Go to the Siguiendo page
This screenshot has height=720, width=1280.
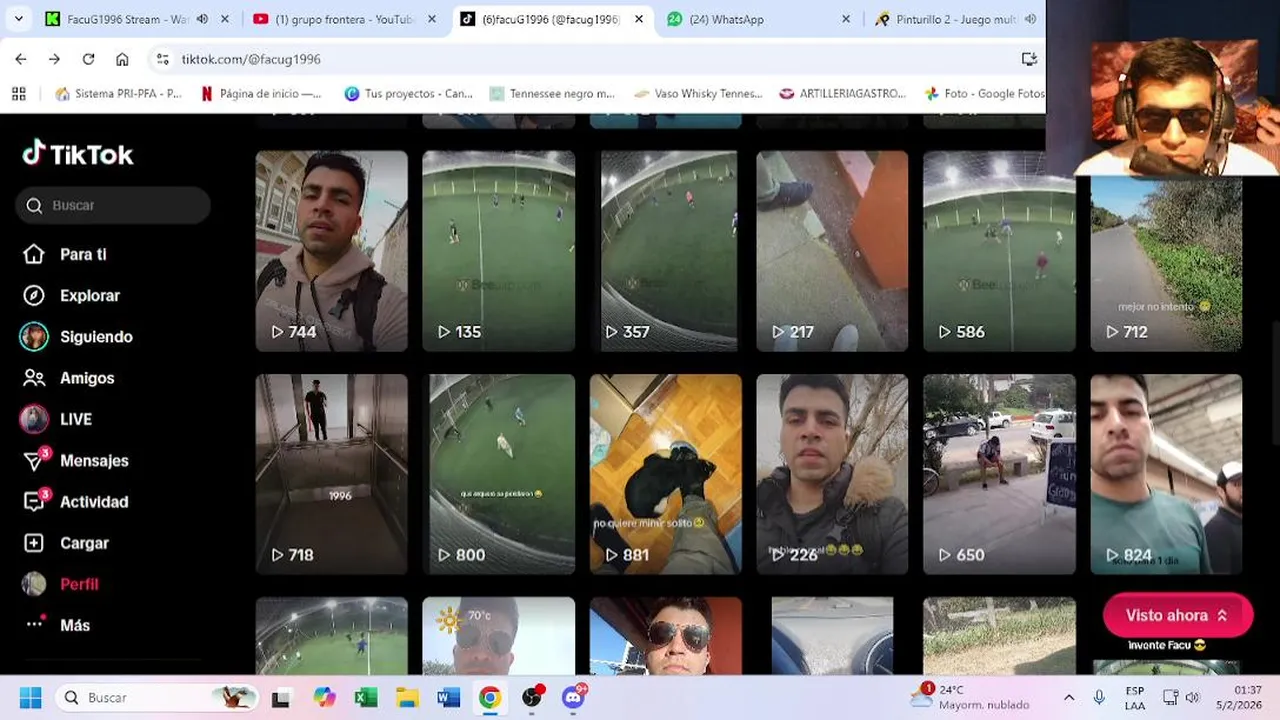coord(77,336)
